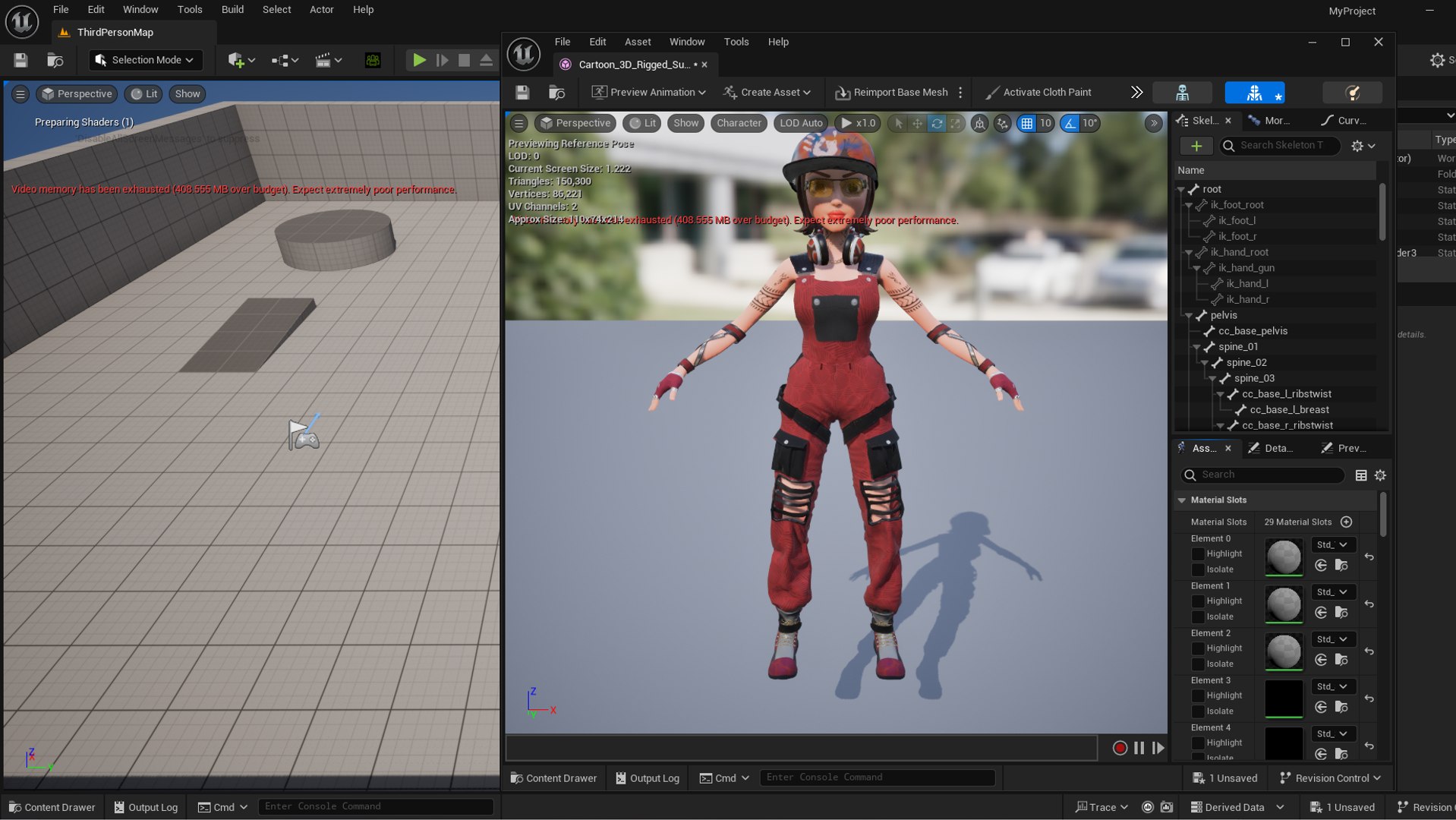Open Element 3 material Std_ dropdown
Image resolution: width=1456 pixels, height=820 pixels.
[x=1333, y=687]
